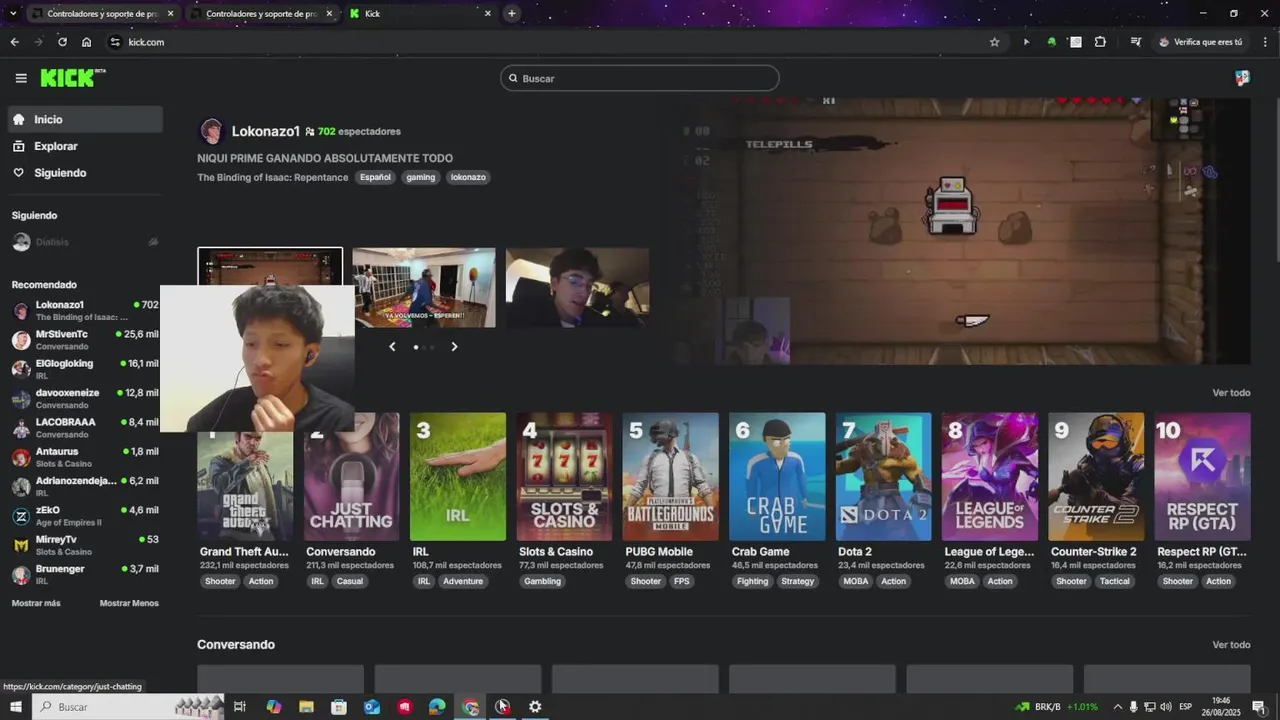Viewport: 1280px width, 720px height.
Task: Open the Inicio sidebar item
Action: [86, 119]
